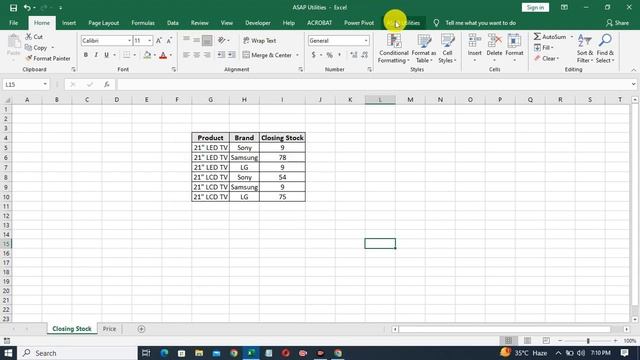Toggle Wrap Text
The height and width of the screenshot is (360, 640).
pos(260,40)
